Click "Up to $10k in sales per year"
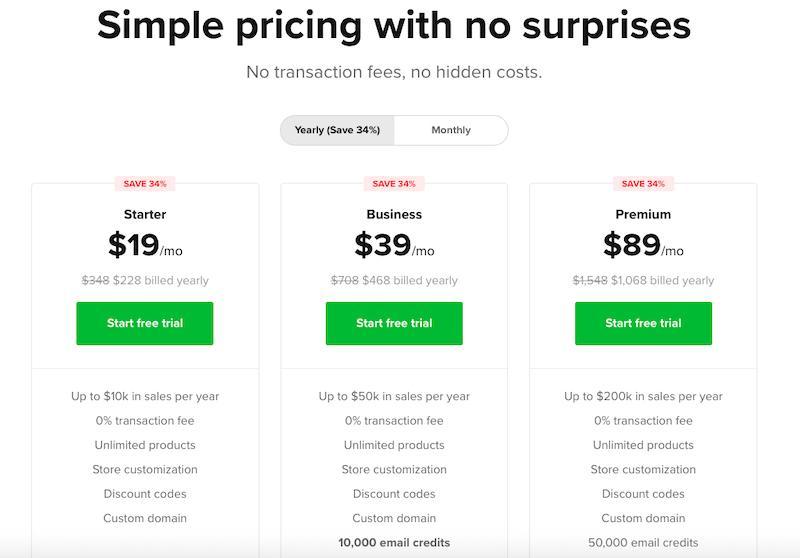 (145, 396)
